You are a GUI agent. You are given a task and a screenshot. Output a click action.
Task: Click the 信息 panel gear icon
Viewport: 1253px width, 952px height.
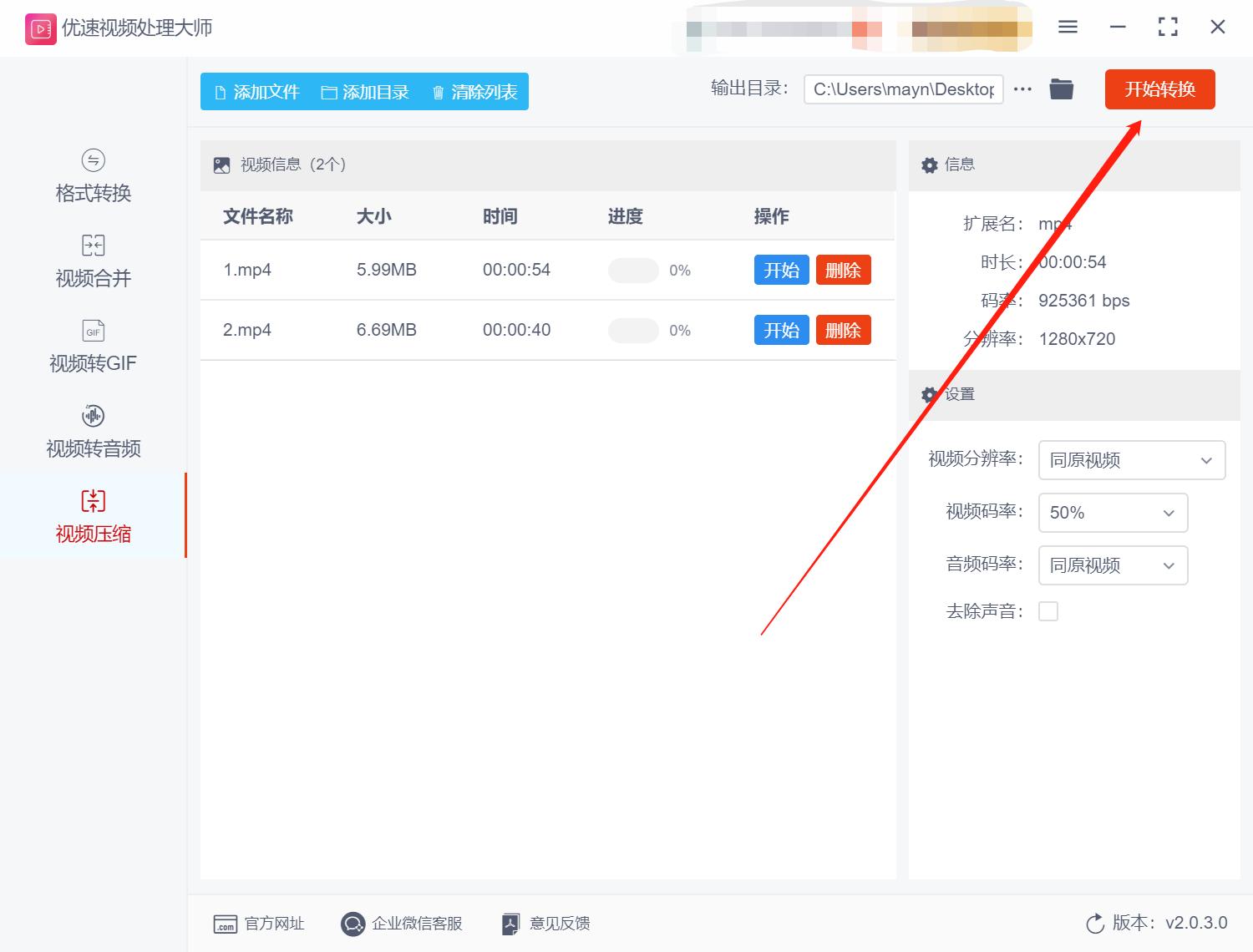930,165
